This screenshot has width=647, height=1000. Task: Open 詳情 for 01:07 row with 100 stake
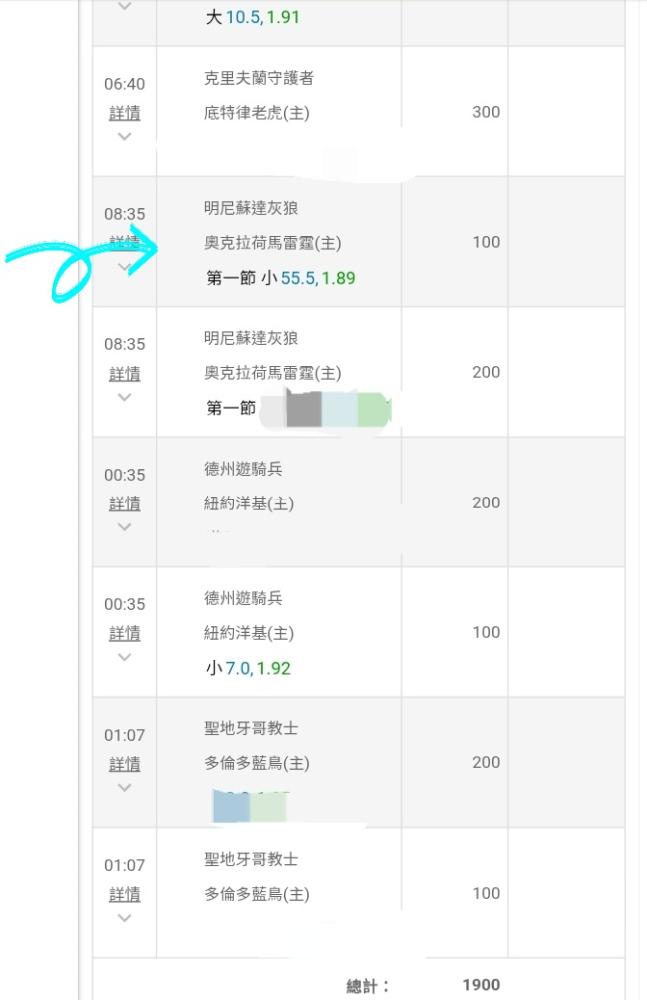pyautogui.click(x=124, y=894)
